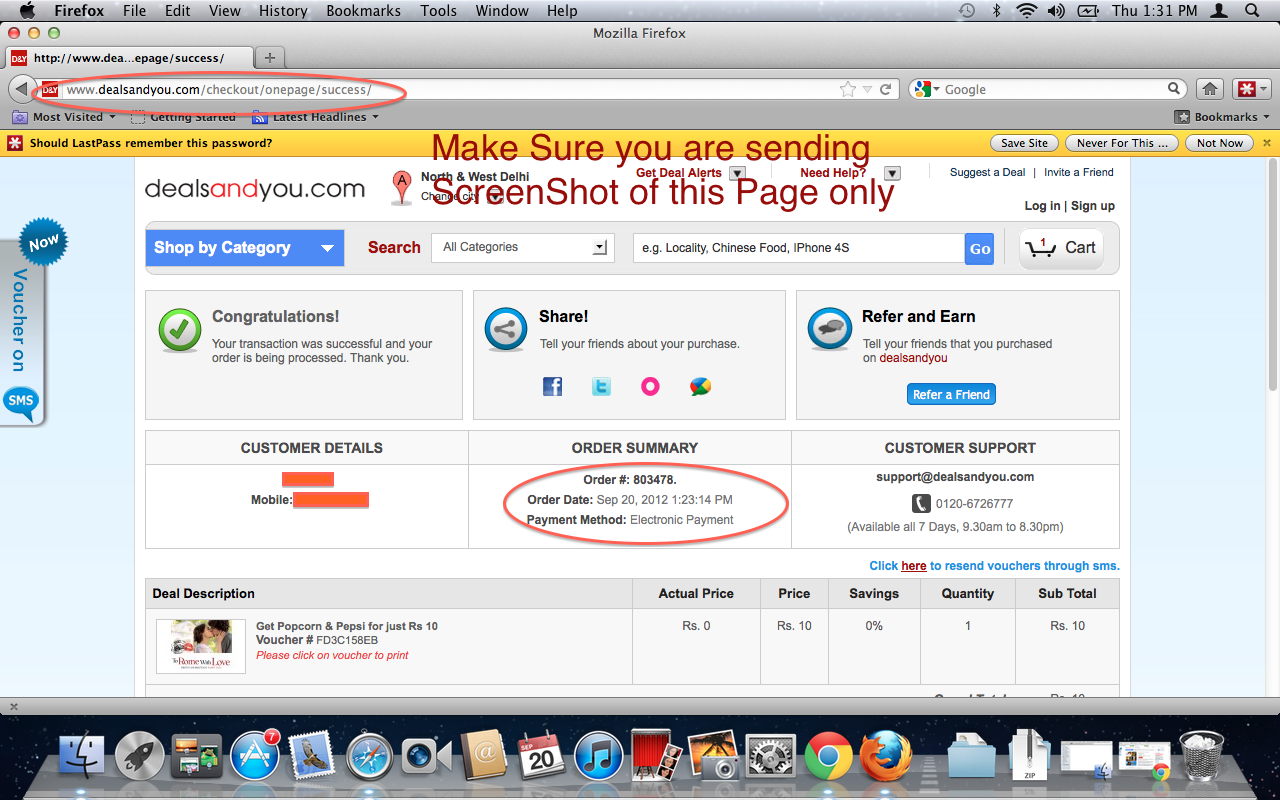Launch Launchpad from the dock
This screenshot has width=1280, height=800.
(x=139, y=756)
